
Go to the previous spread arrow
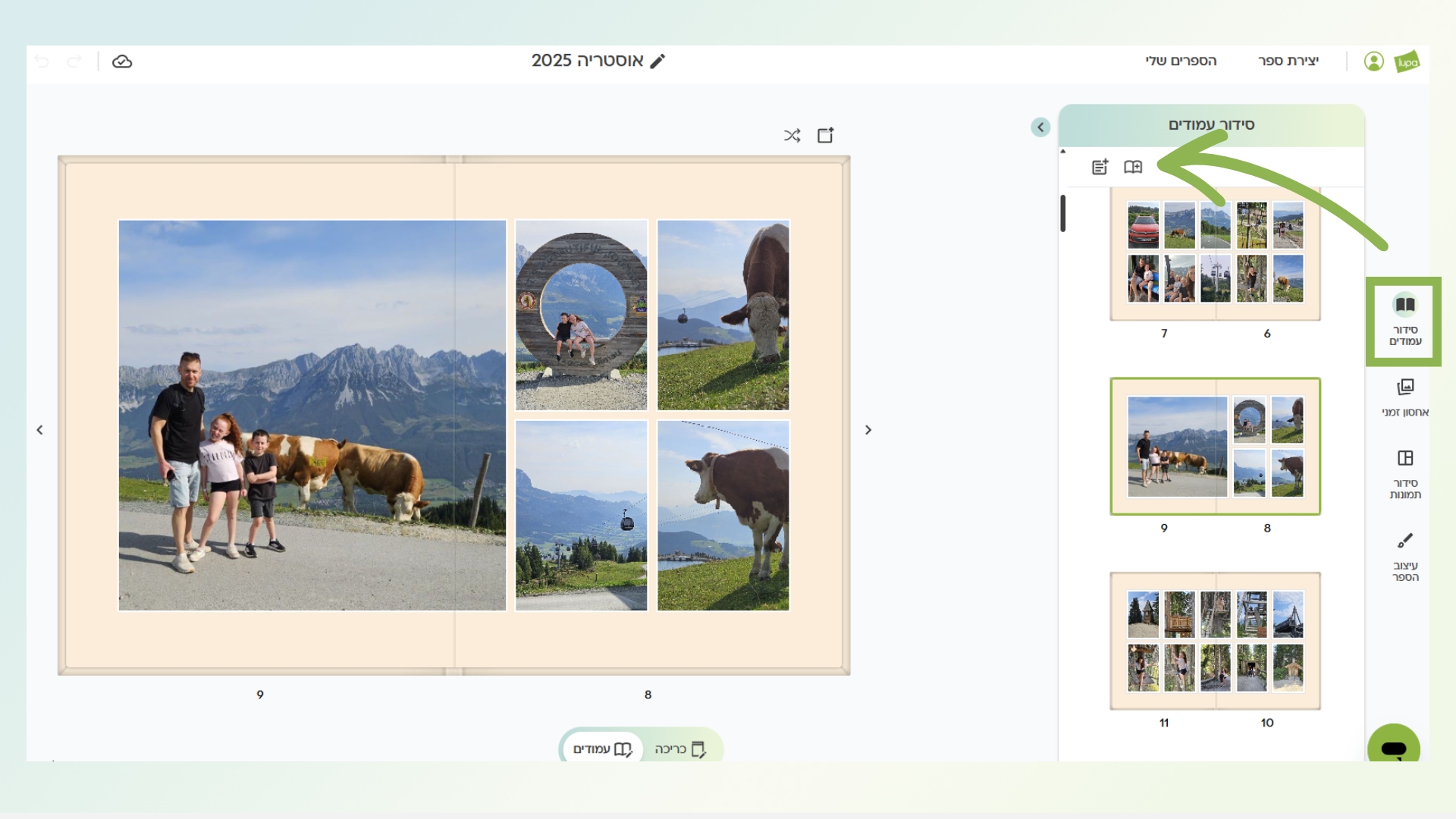40,430
